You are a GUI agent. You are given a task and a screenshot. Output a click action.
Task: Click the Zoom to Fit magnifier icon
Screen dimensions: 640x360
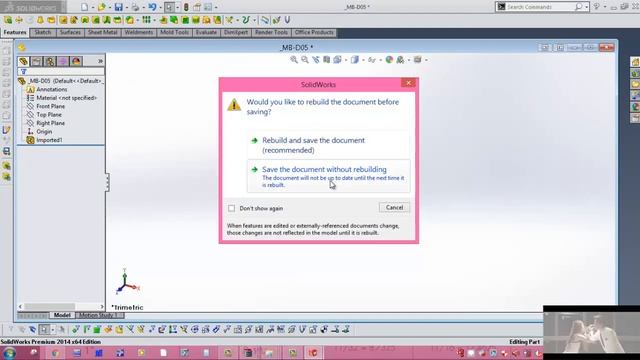click(x=294, y=60)
